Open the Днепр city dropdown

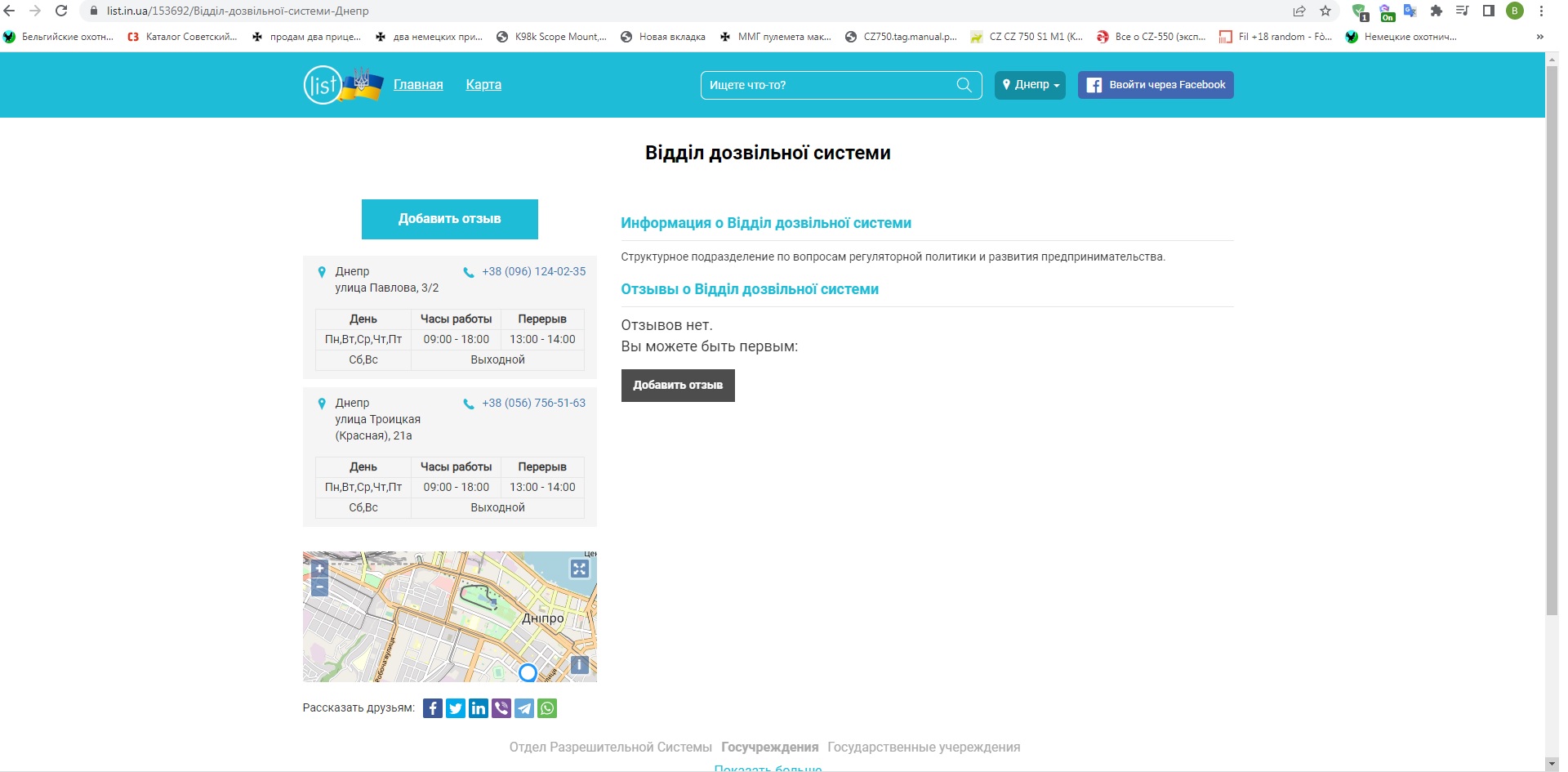1030,85
